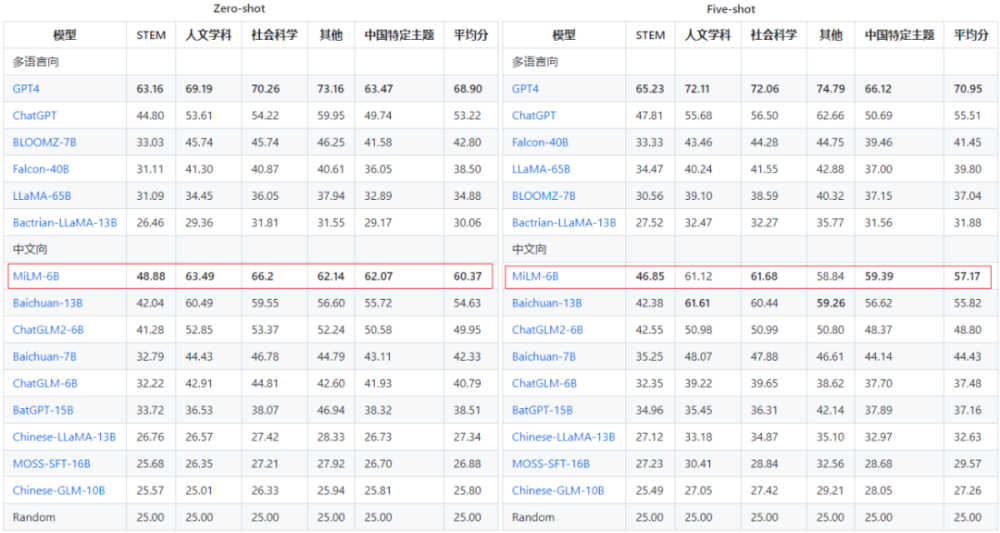Viewport: 1000px width, 533px height.
Task: Open Baichuan-13B link in Zero-shot table
Action: [48, 303]
